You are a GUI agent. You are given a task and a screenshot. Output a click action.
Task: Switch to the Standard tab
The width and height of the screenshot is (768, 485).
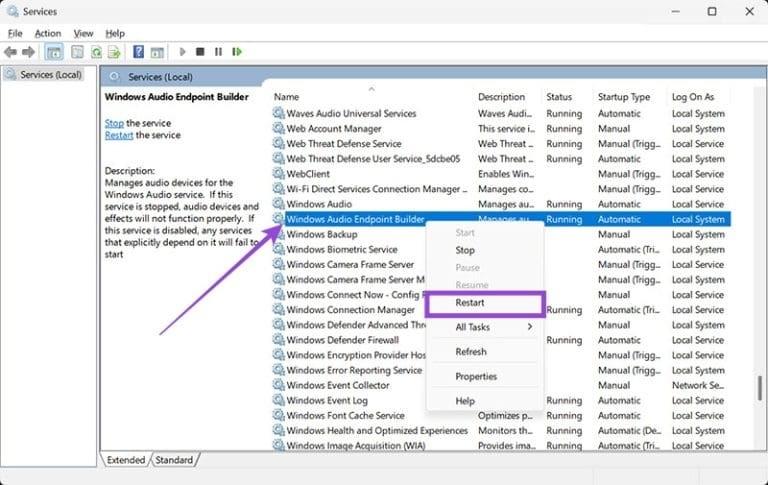(x=174, y=460)
